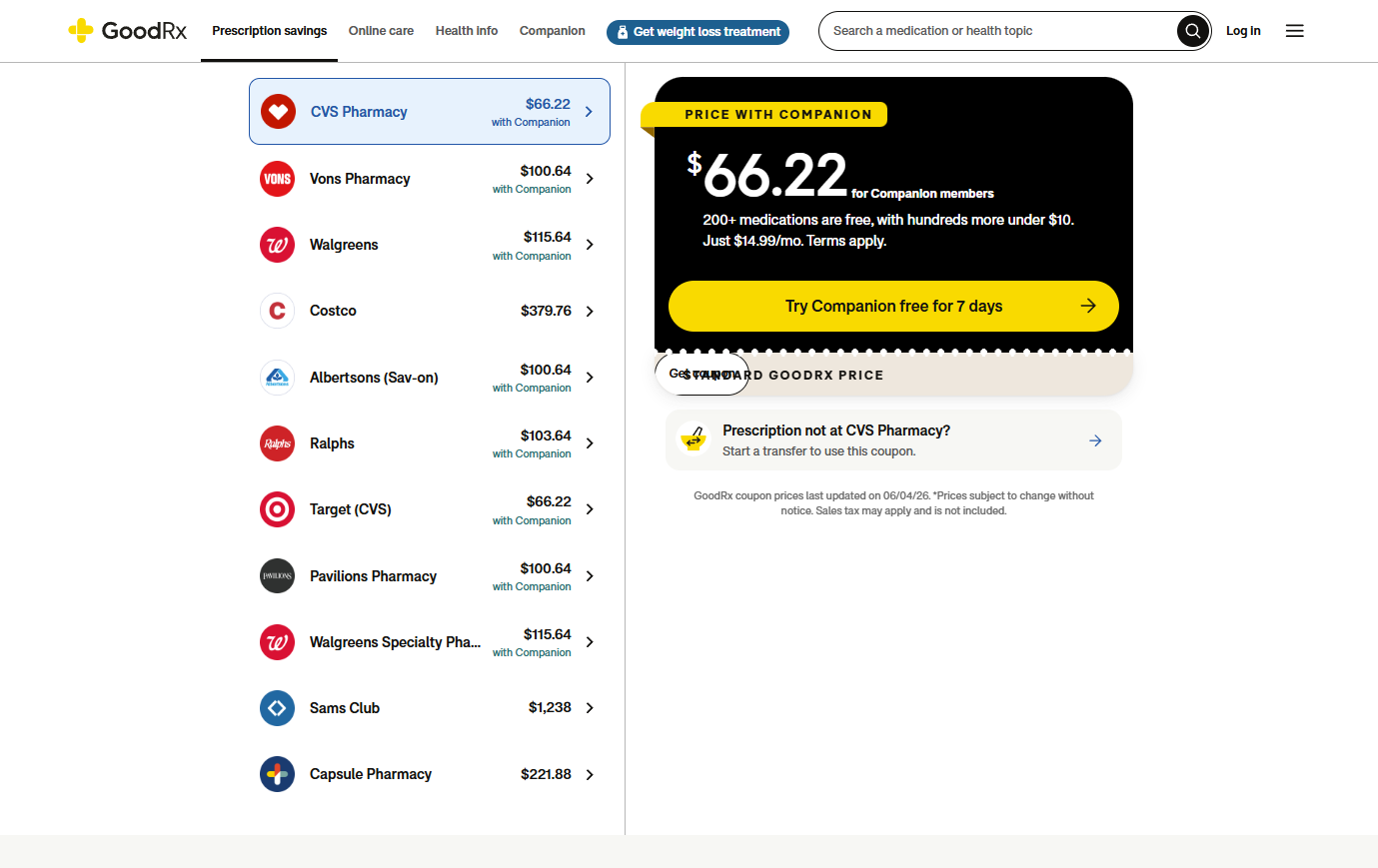Select Capsule Pharmacy name
Screen dimensions: 1378x868
pos(371,774)
